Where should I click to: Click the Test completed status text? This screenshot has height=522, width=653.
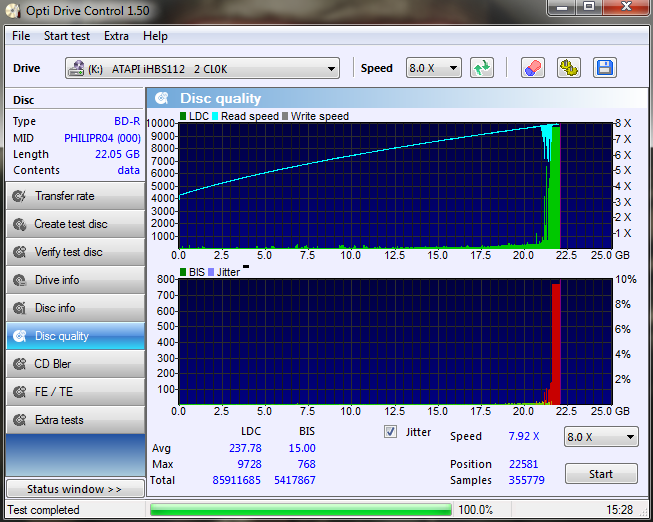(x=43, y=510)
